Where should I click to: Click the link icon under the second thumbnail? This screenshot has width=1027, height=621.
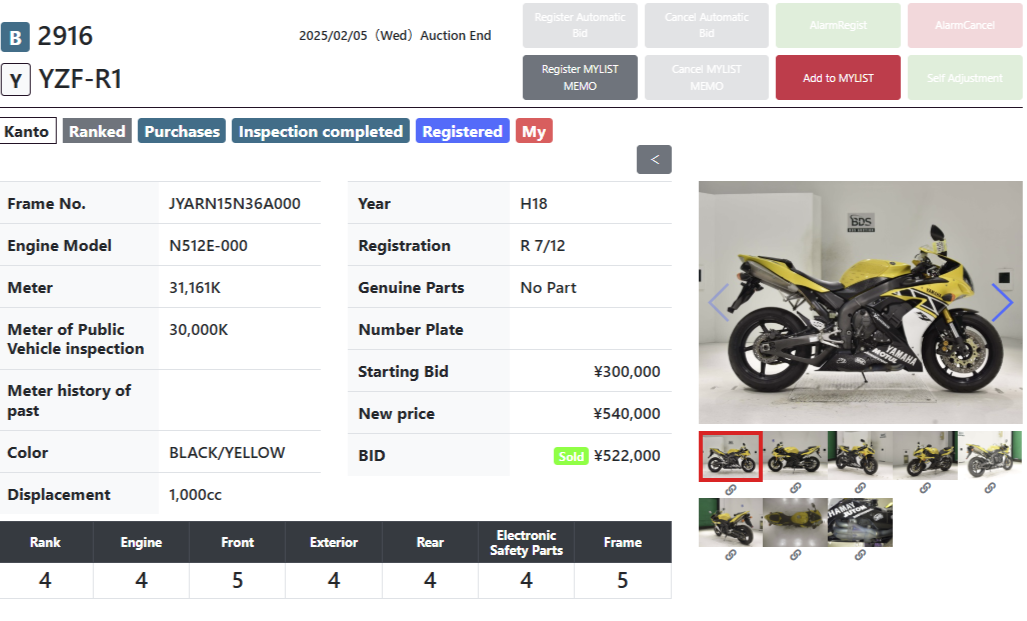(795, 489)
